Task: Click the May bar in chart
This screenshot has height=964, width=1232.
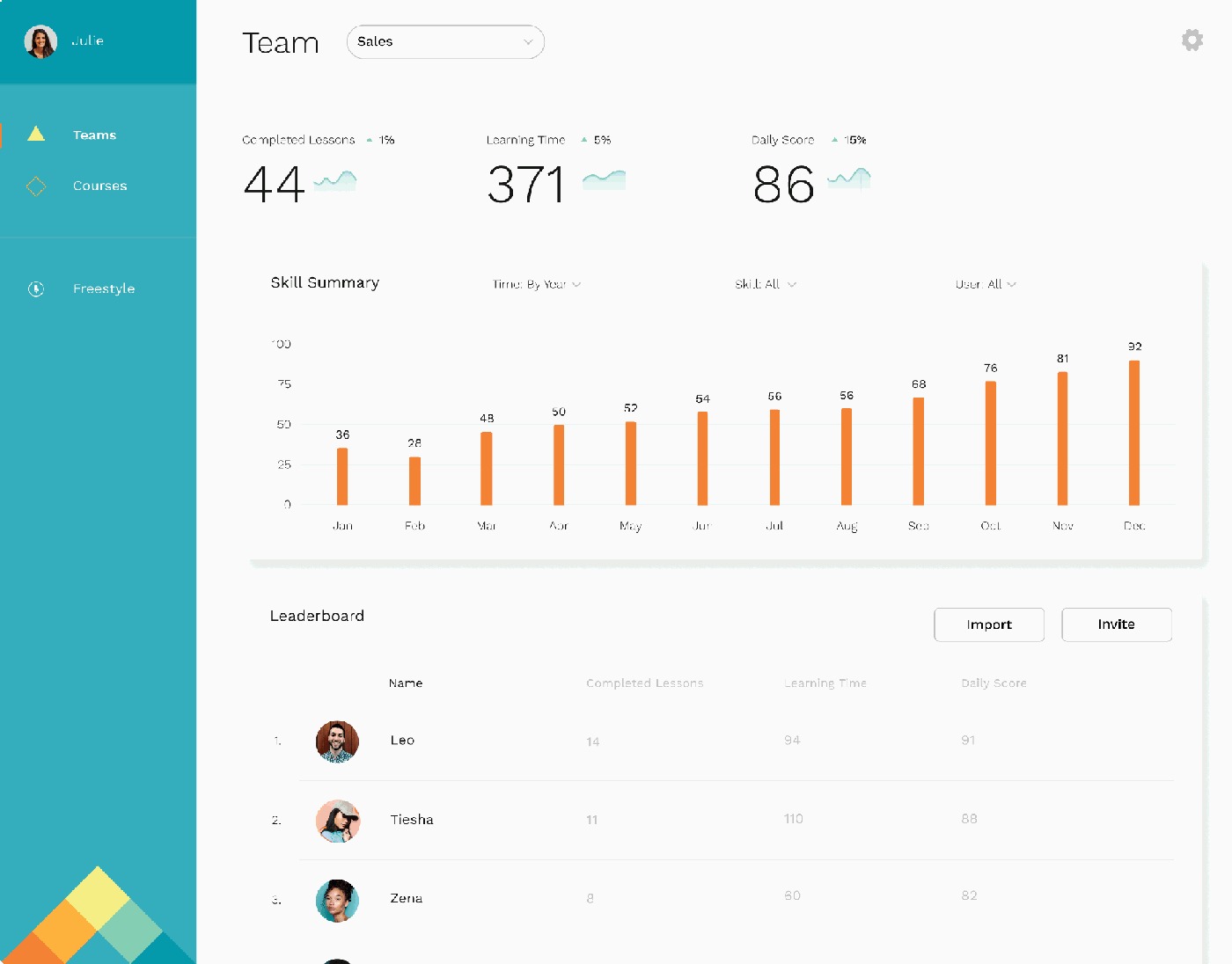Action: 631,464
